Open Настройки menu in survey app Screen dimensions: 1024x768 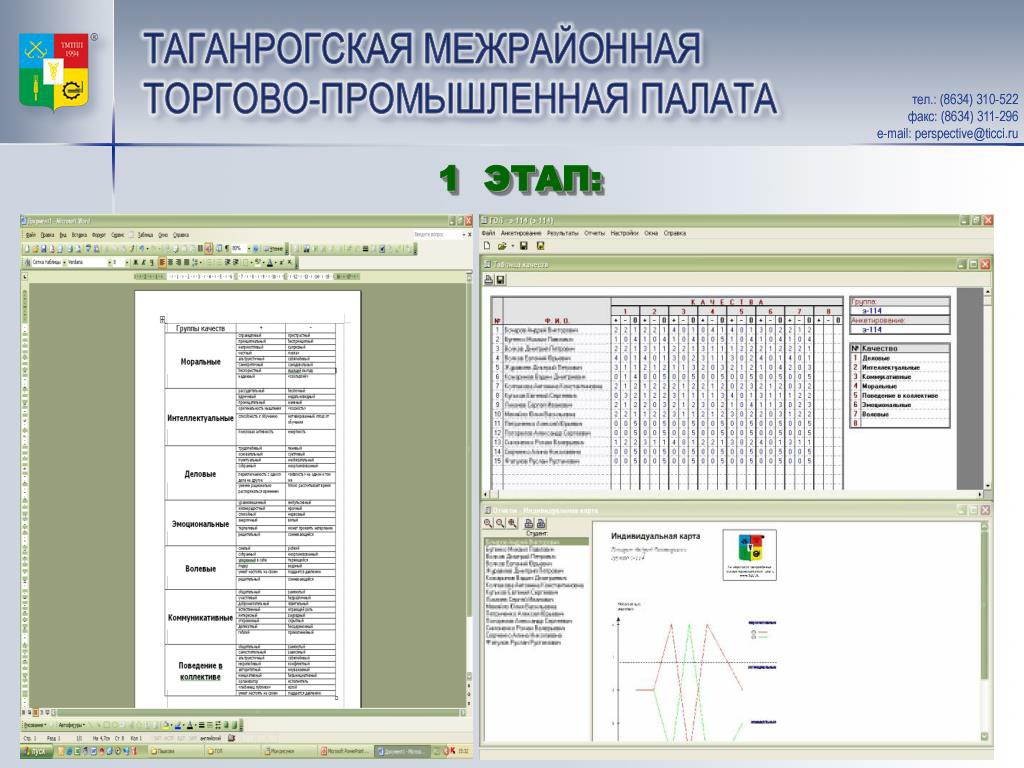(x=624, y=233)
